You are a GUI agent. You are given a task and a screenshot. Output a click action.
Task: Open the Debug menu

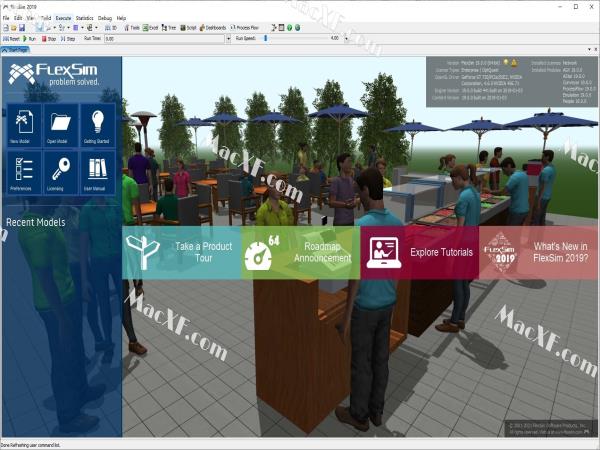coord(105,18)
